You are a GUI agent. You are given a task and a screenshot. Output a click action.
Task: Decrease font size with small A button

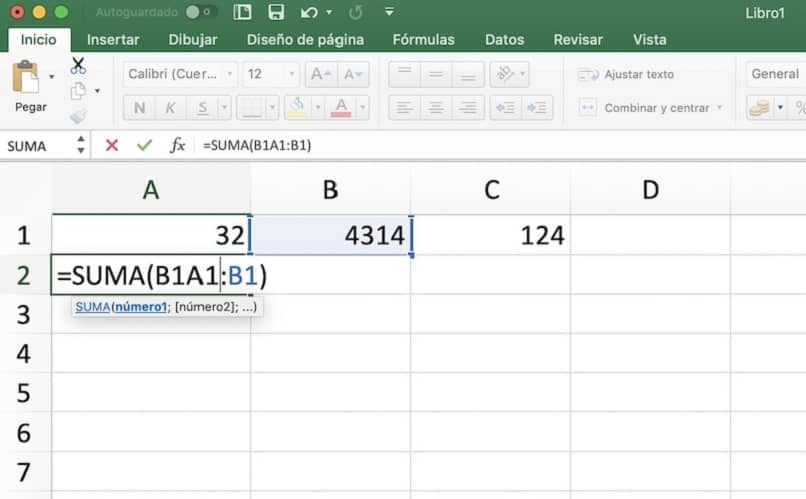(x=353, y=75)
